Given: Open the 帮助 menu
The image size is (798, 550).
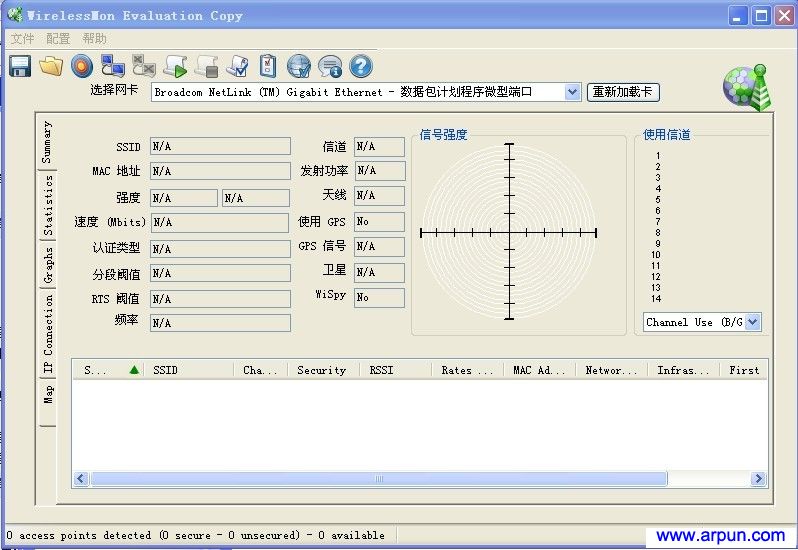Looking at the screenshot, I should pyautogui.click(x=94, y=38).
